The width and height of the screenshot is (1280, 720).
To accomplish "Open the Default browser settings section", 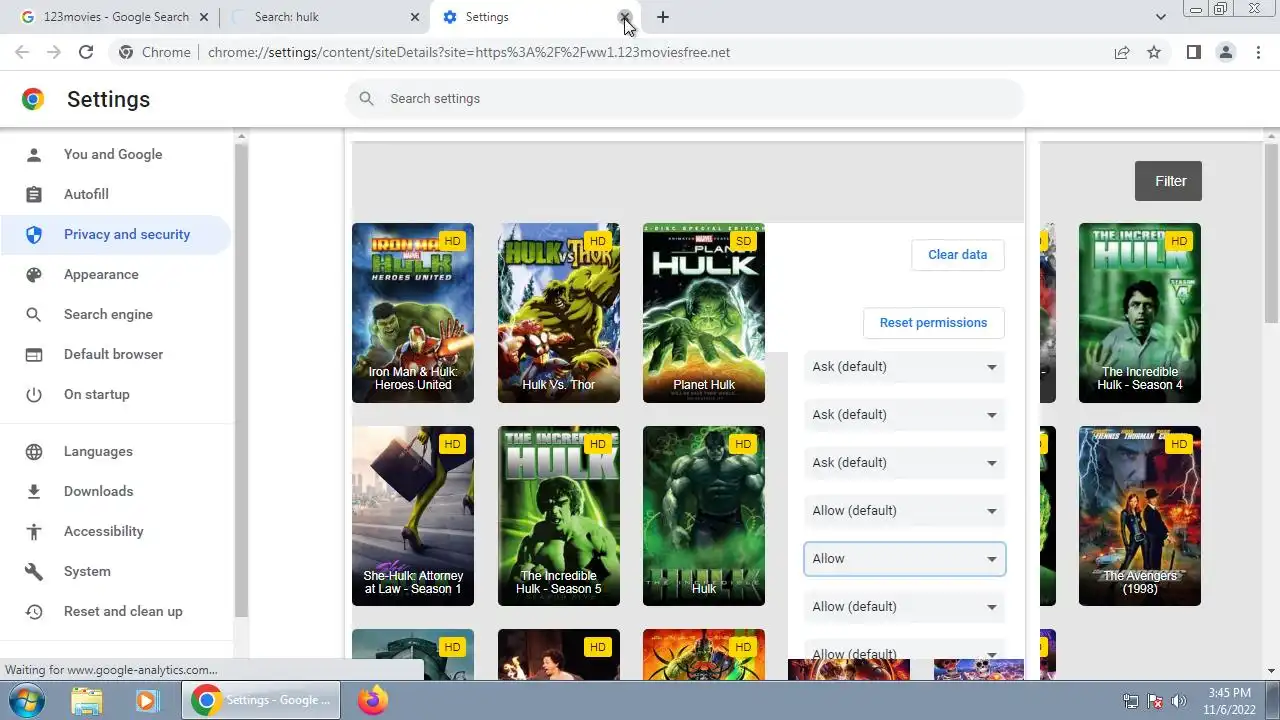I will coord(115,354).
